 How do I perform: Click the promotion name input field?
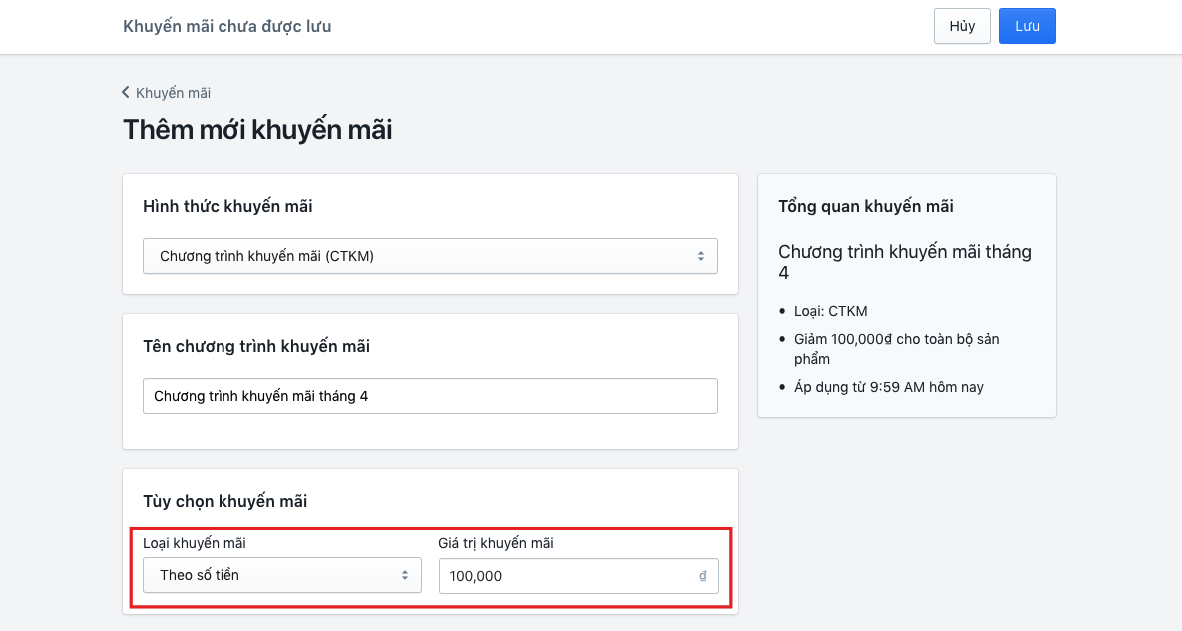430,396
